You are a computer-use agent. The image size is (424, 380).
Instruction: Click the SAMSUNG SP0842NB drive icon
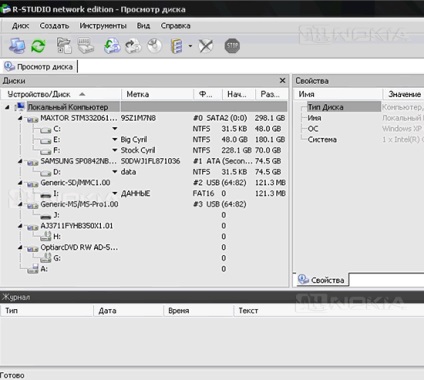coord(33,162)
